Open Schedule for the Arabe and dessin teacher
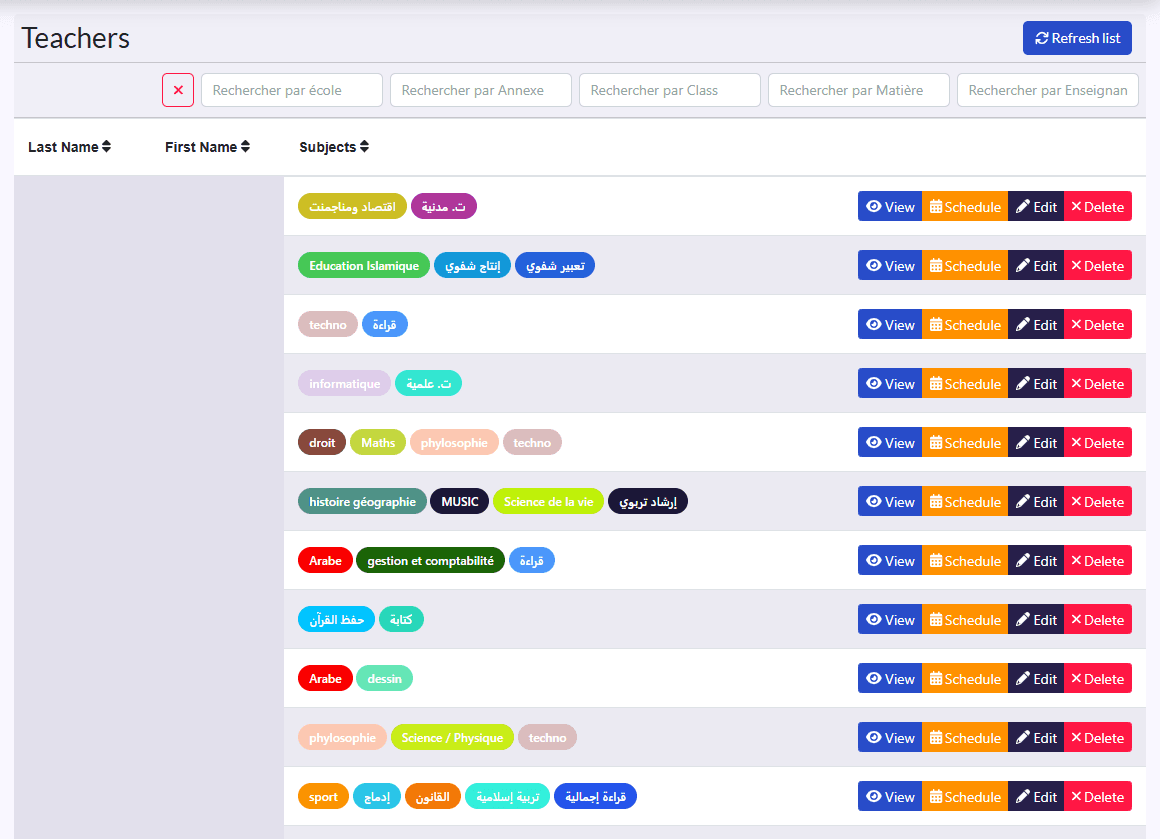Image resolution: width=1160 pixels, height=839 pixels. pos(965,678)
